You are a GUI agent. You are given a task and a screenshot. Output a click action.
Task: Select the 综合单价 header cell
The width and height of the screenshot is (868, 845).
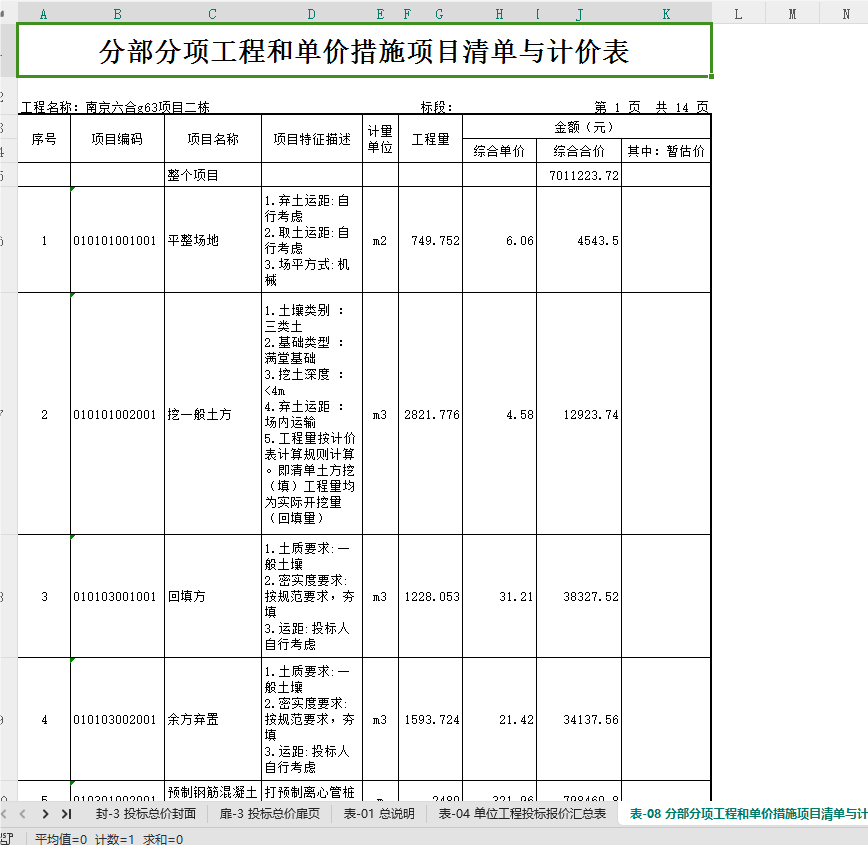point(499,151)
